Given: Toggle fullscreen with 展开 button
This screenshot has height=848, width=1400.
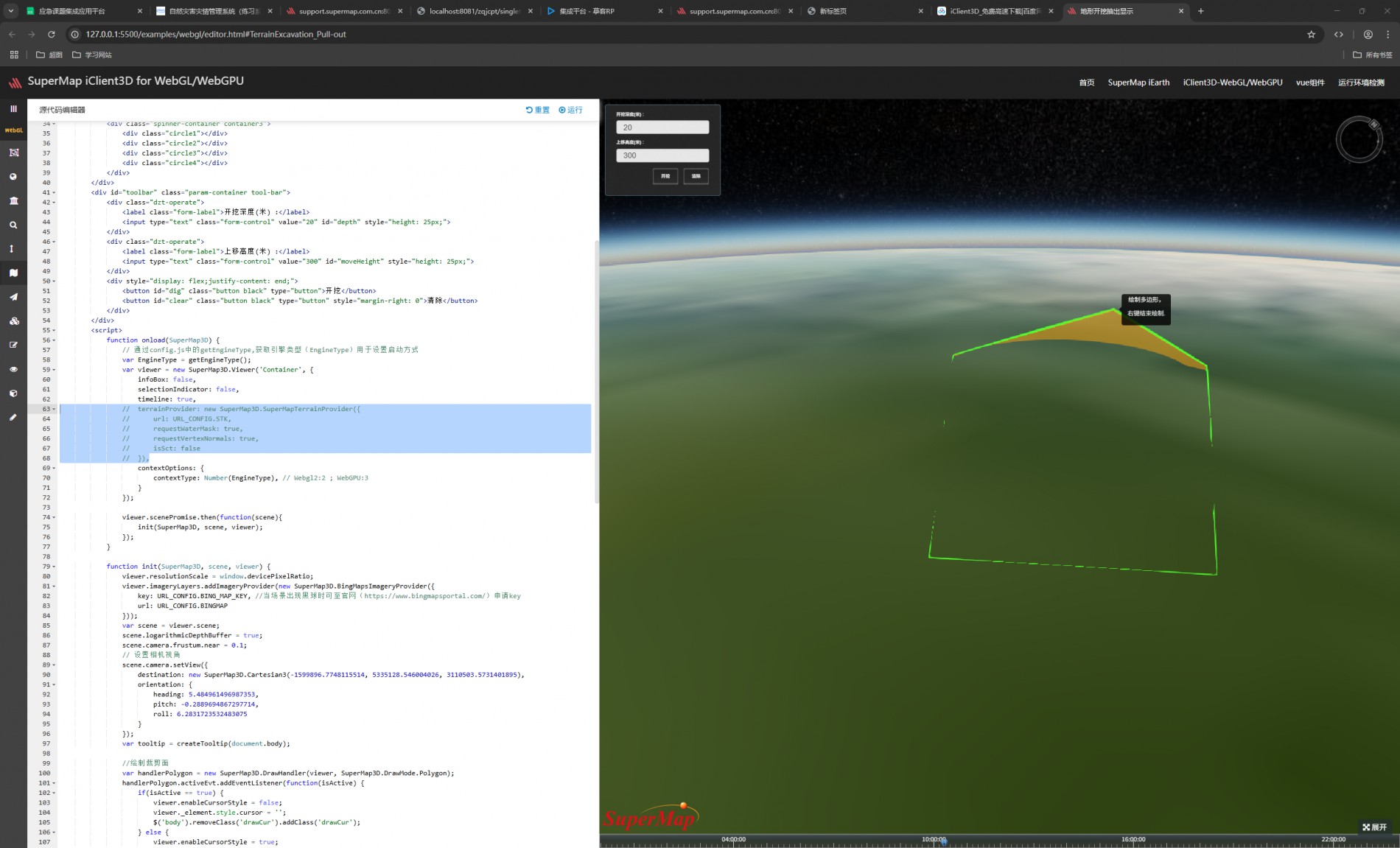Looking at the screenshot, I should (x=1374, y=827).
